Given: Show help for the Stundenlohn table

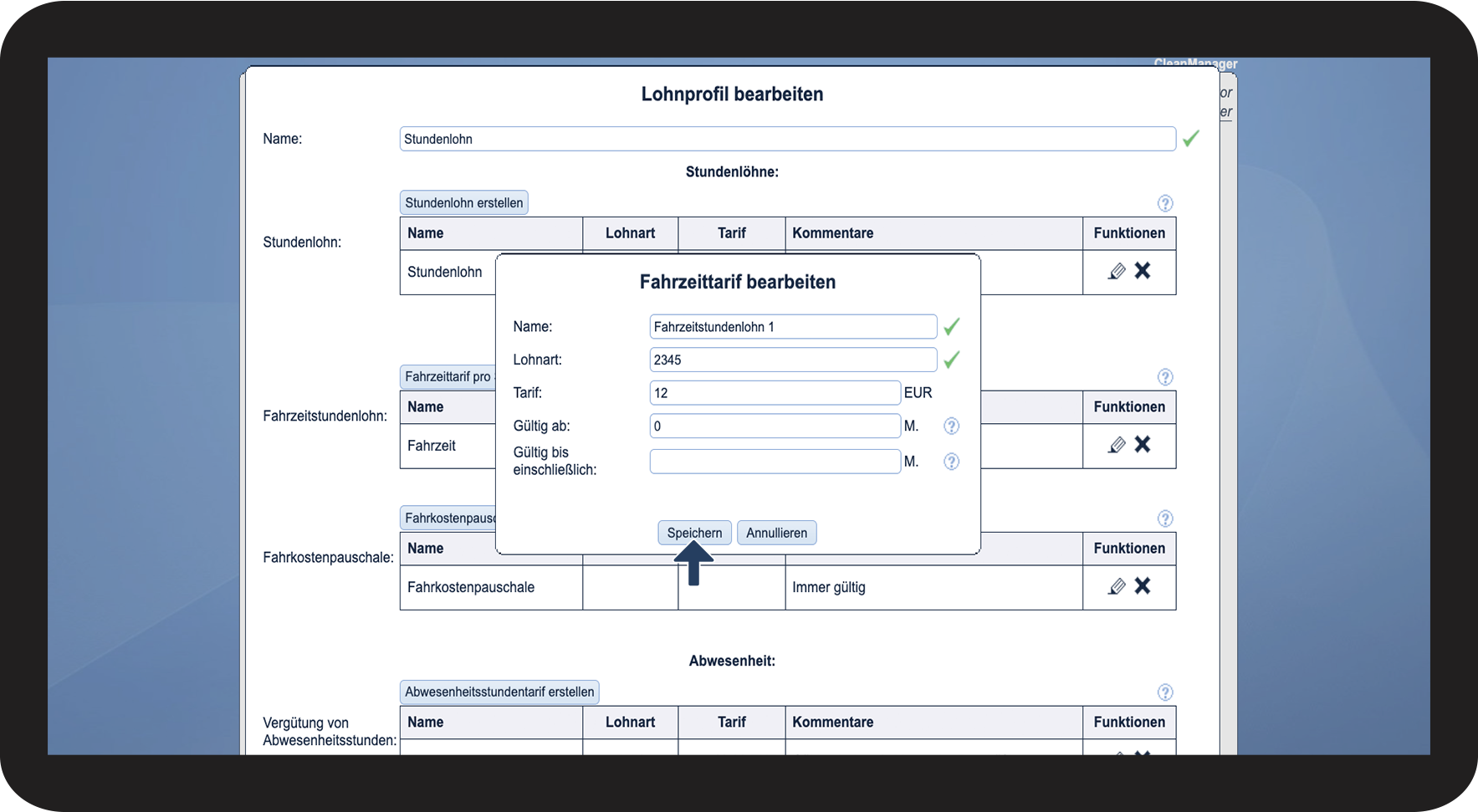Looking at the screenshot, I should [1165, 203].
